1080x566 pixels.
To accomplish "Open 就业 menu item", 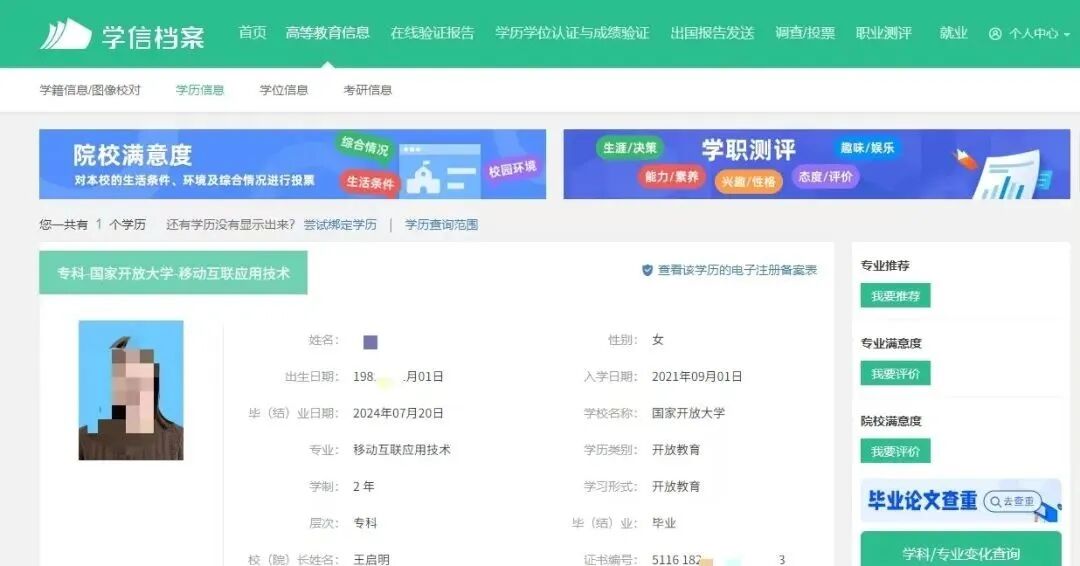I will (x=954, y=33).
